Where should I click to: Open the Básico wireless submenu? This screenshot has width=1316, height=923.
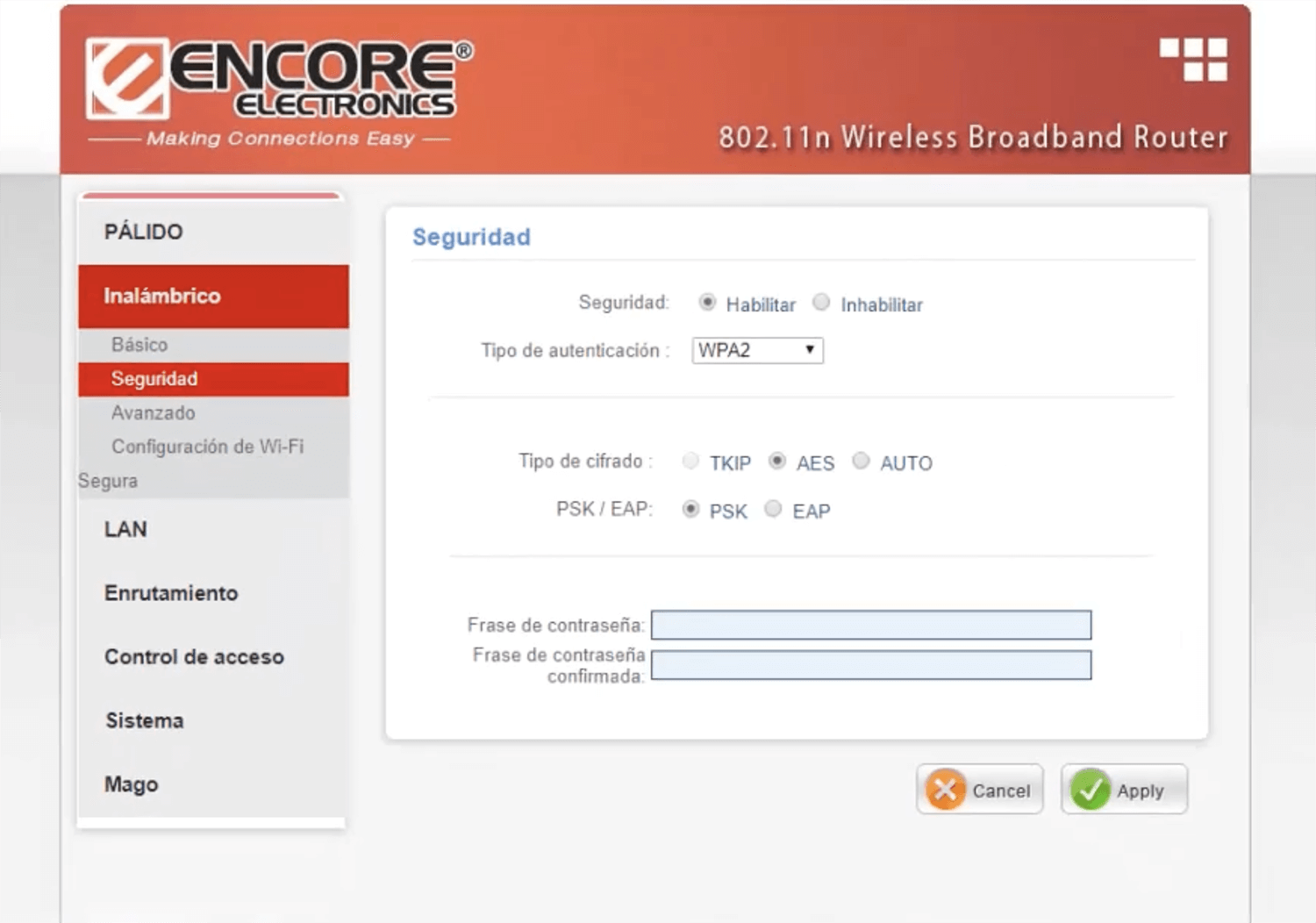point(139,345)
